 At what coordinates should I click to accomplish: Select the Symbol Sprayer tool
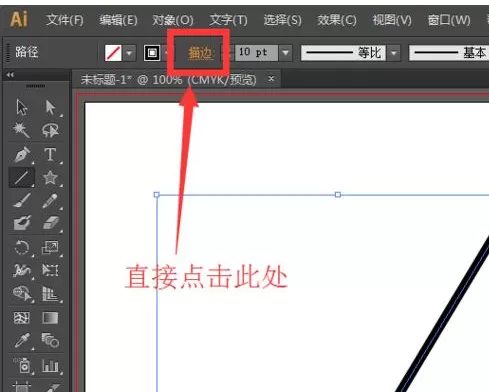tap(22, 365)
